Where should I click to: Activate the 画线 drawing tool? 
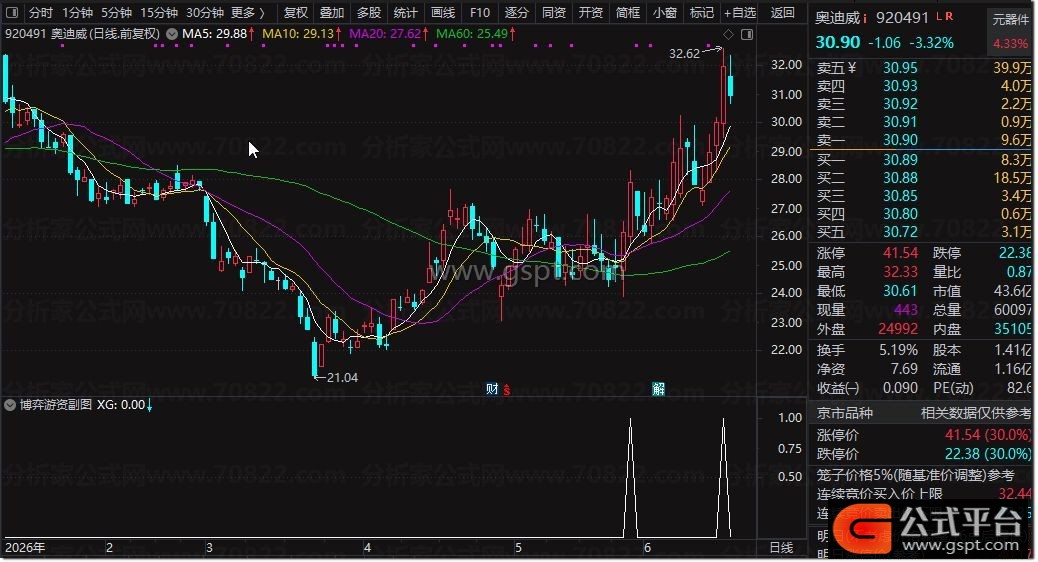[x=443, y=13]
